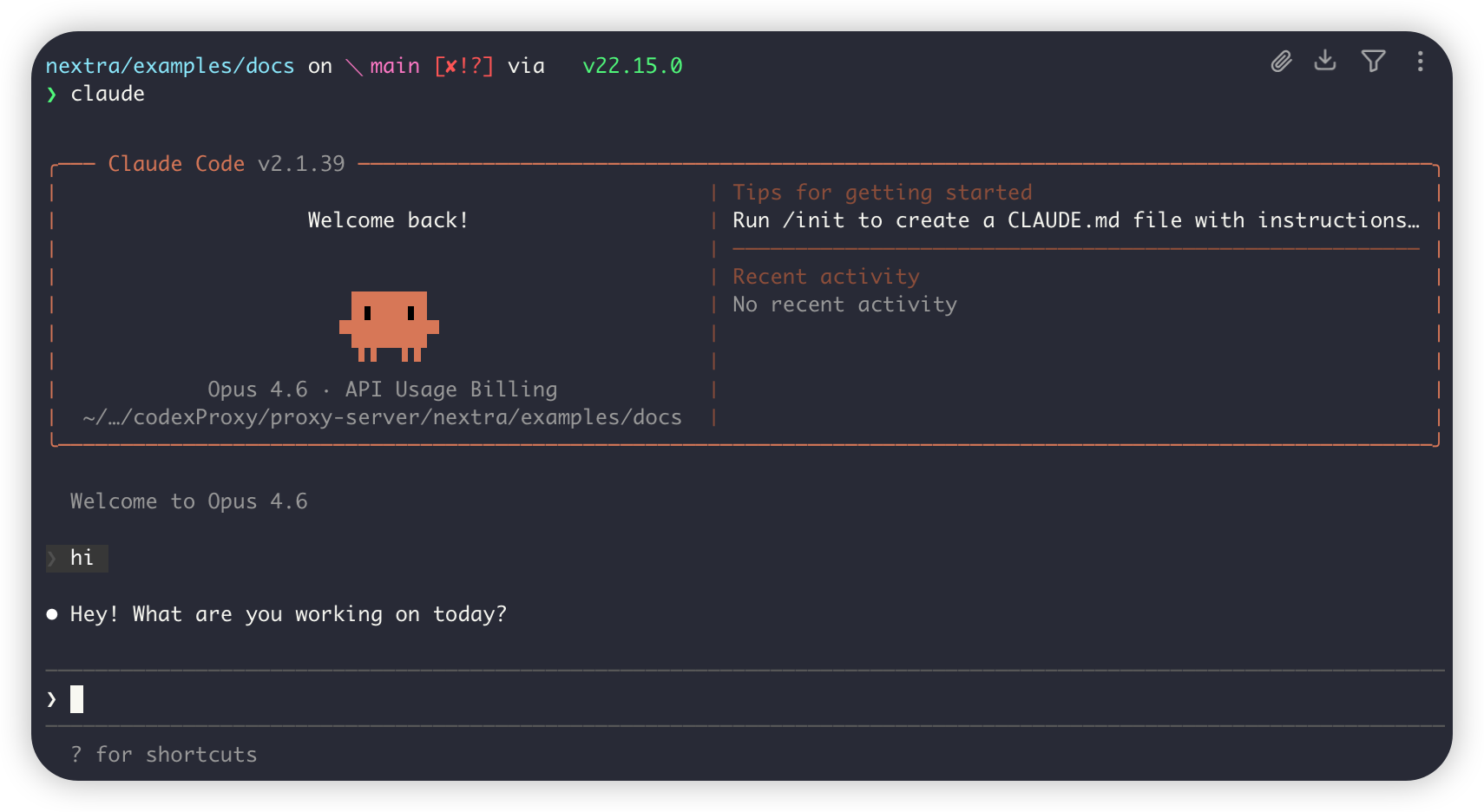Click the paperclip attach icon
This screenshot has width=1484, height=812.
[x=1281, y=62]
